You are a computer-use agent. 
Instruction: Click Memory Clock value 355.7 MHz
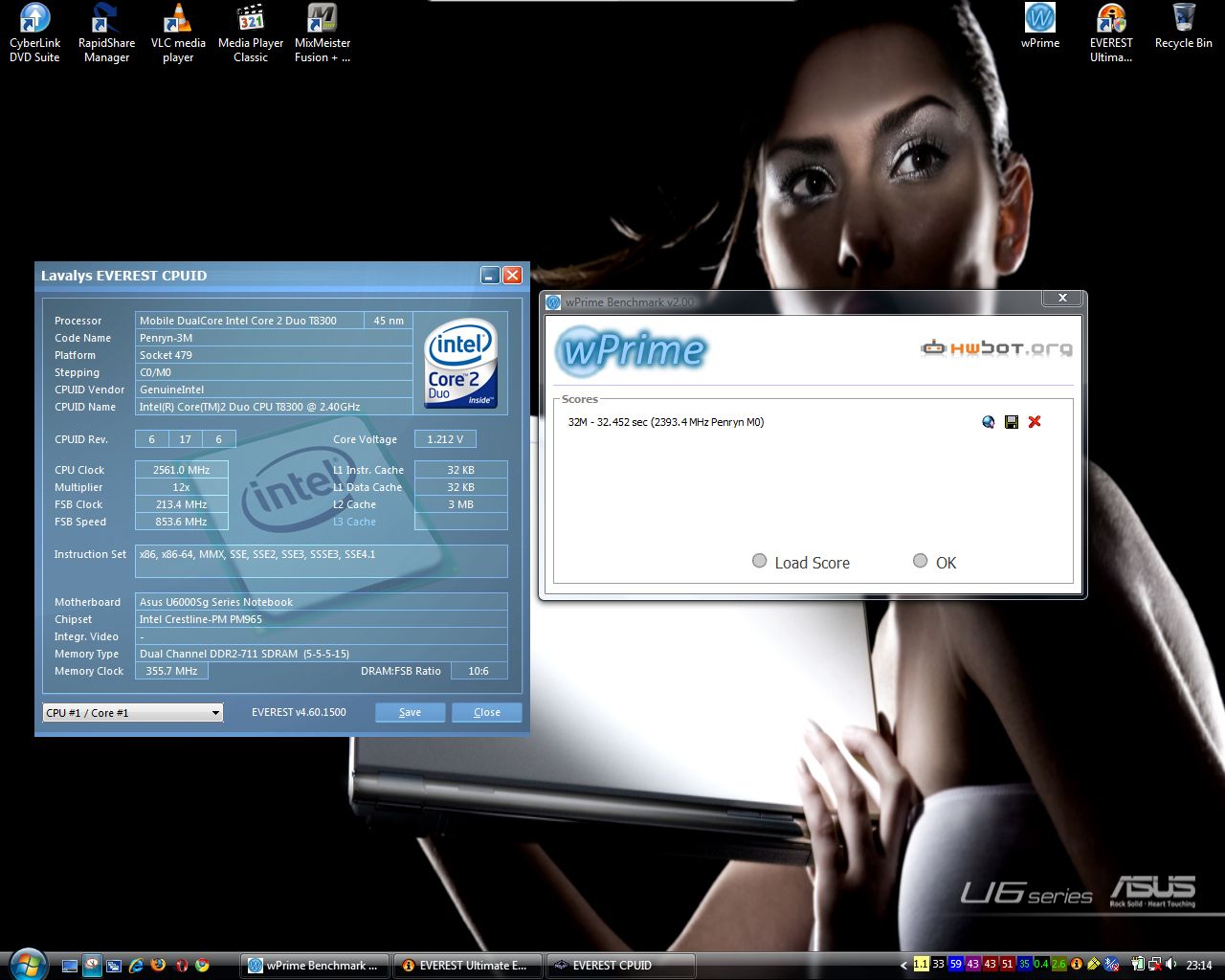pyautogui.click(x=171, y=671)
